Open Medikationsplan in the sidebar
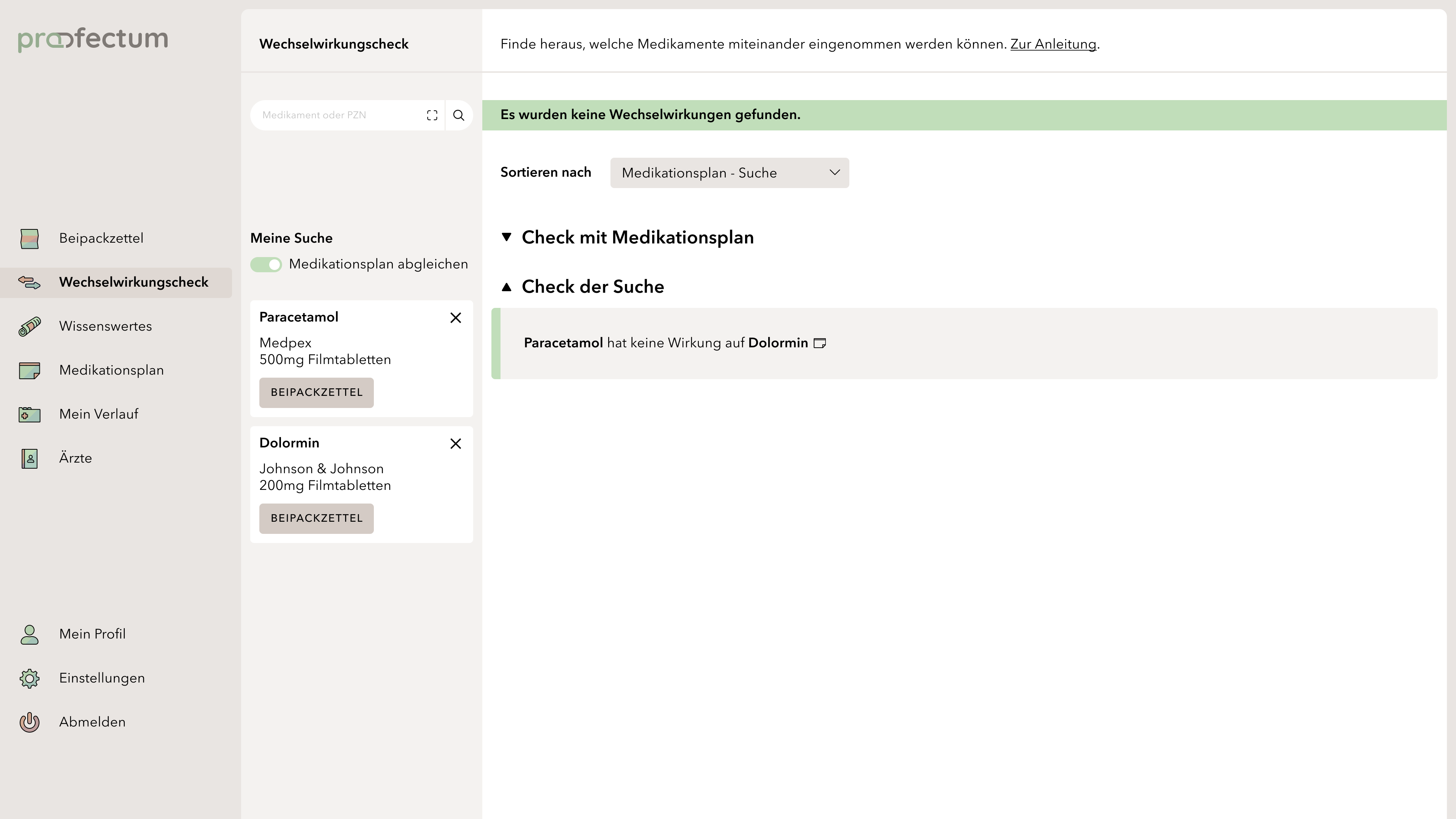 (x=111, y=370)
